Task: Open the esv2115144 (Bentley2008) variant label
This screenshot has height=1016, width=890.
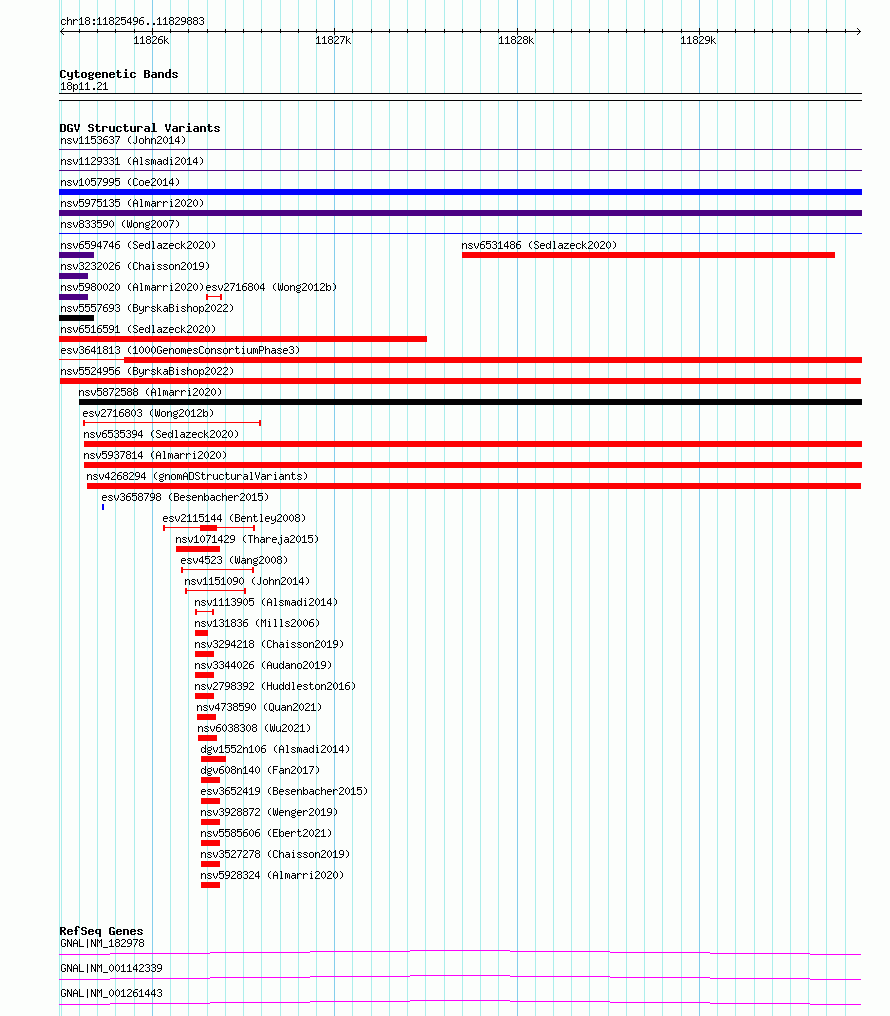Action: (x=234, y=518)
